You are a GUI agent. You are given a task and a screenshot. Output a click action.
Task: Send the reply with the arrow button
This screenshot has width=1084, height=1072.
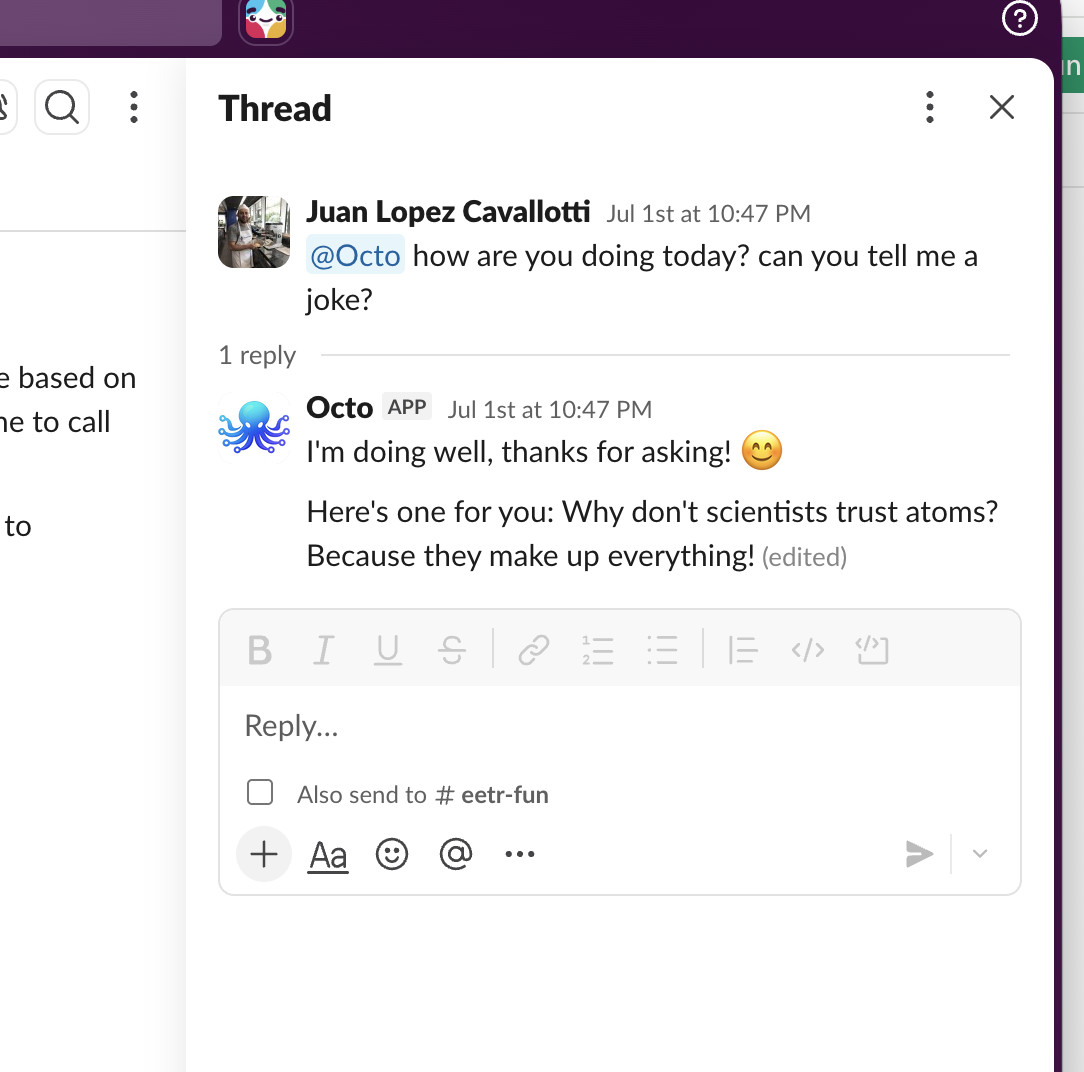(919, 854)
